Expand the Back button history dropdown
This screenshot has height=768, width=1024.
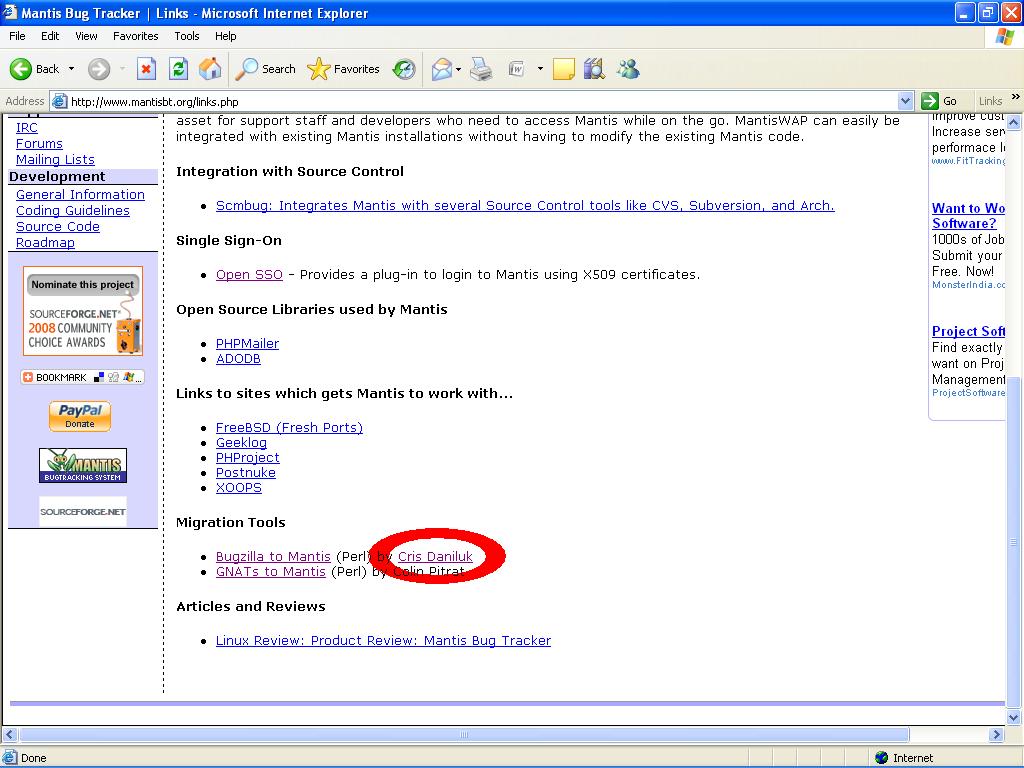tap(71, 69)
